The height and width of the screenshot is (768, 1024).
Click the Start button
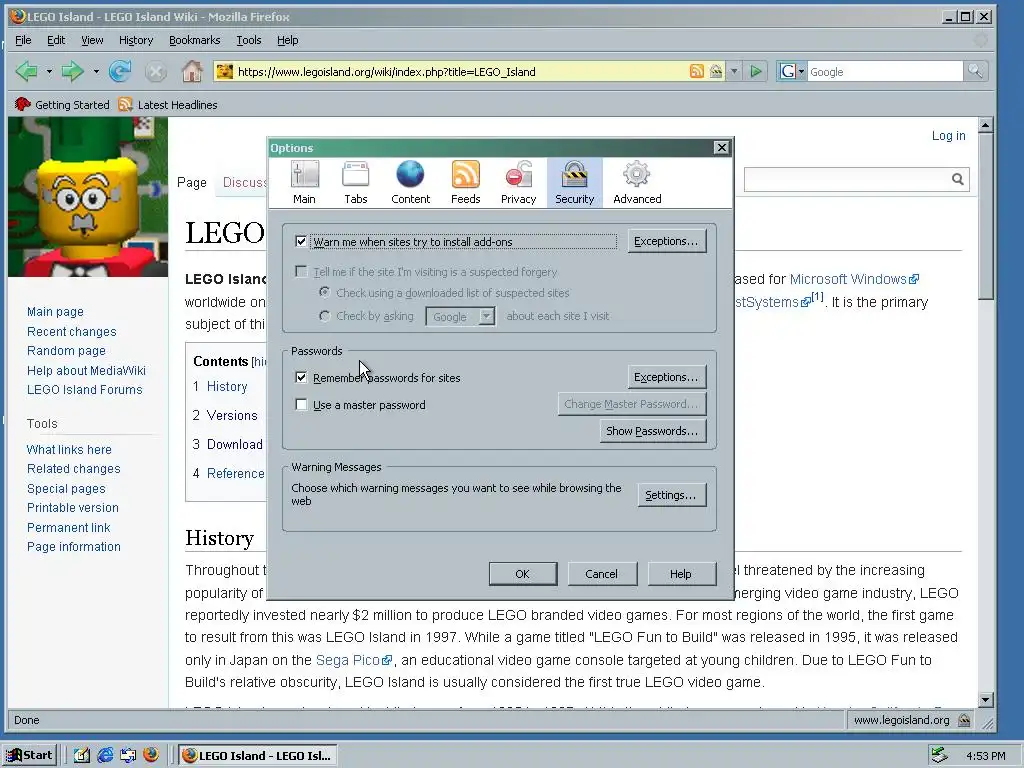30,755
